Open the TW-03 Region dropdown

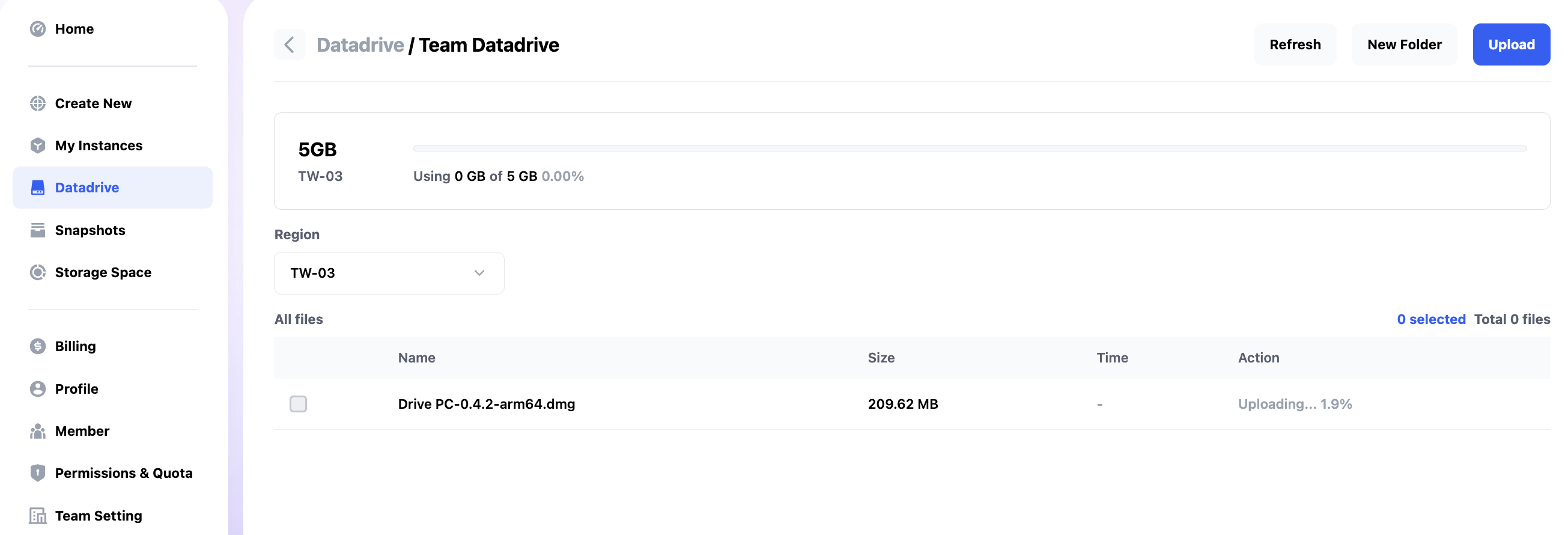point(388,273)
